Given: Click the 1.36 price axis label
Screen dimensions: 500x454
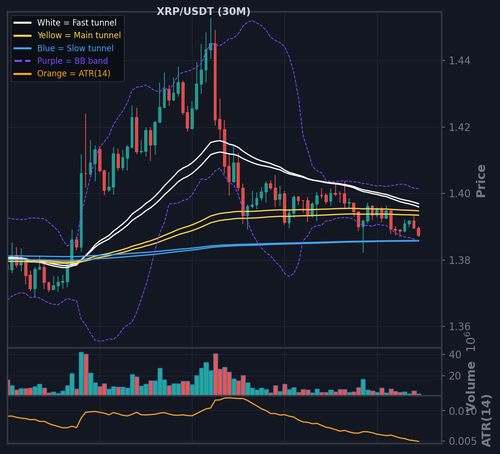Looking at the screenshot, I should (460, 326).
